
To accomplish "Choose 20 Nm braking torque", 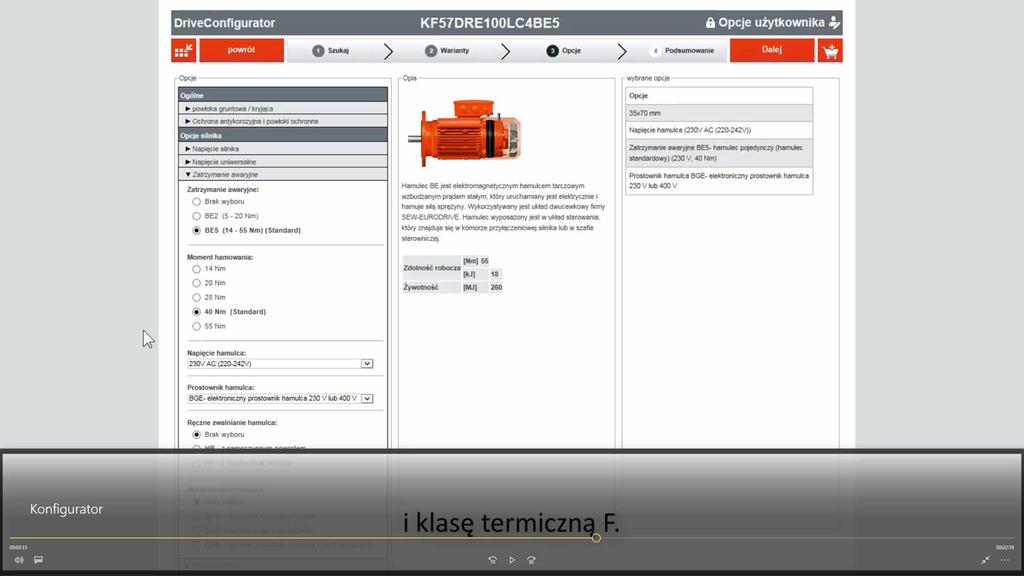I will [x=197, y=283].
